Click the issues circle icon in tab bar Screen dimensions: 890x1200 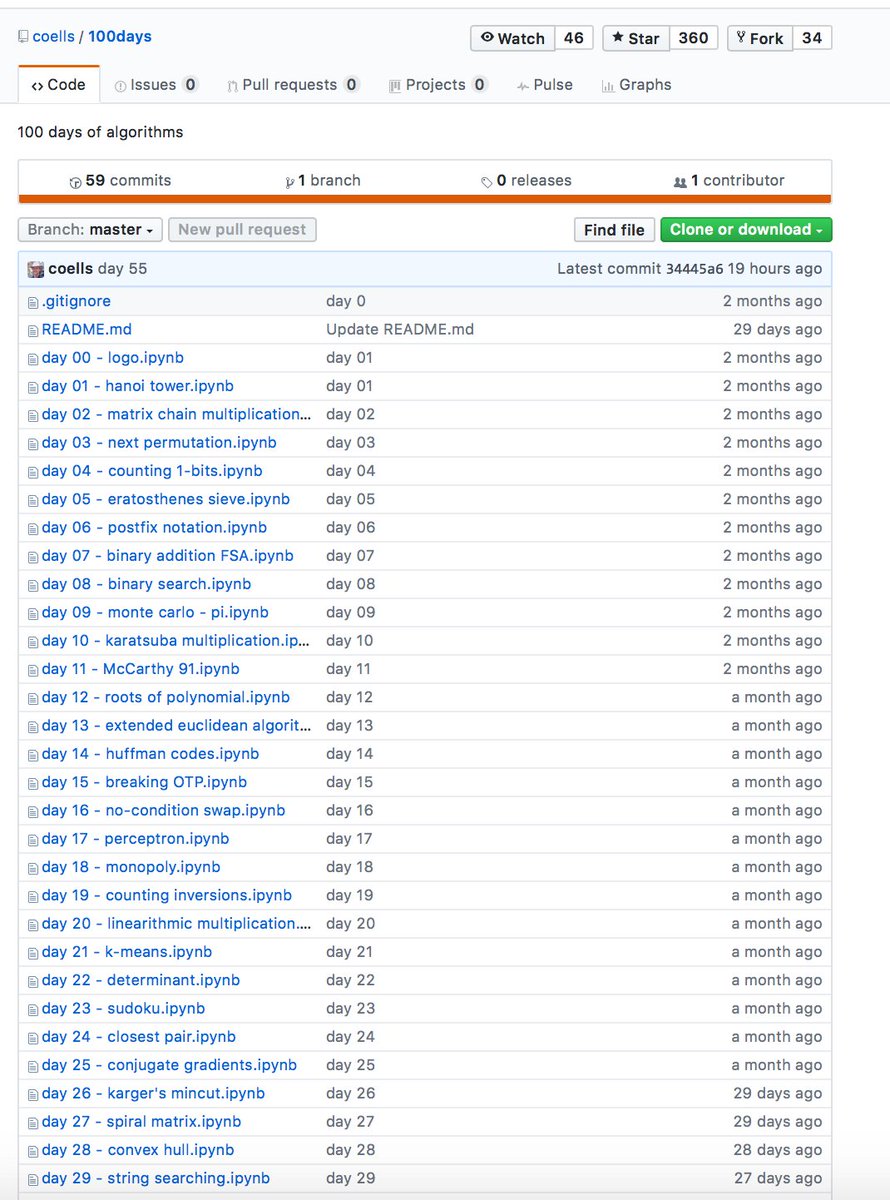click(x=121, y=86)
